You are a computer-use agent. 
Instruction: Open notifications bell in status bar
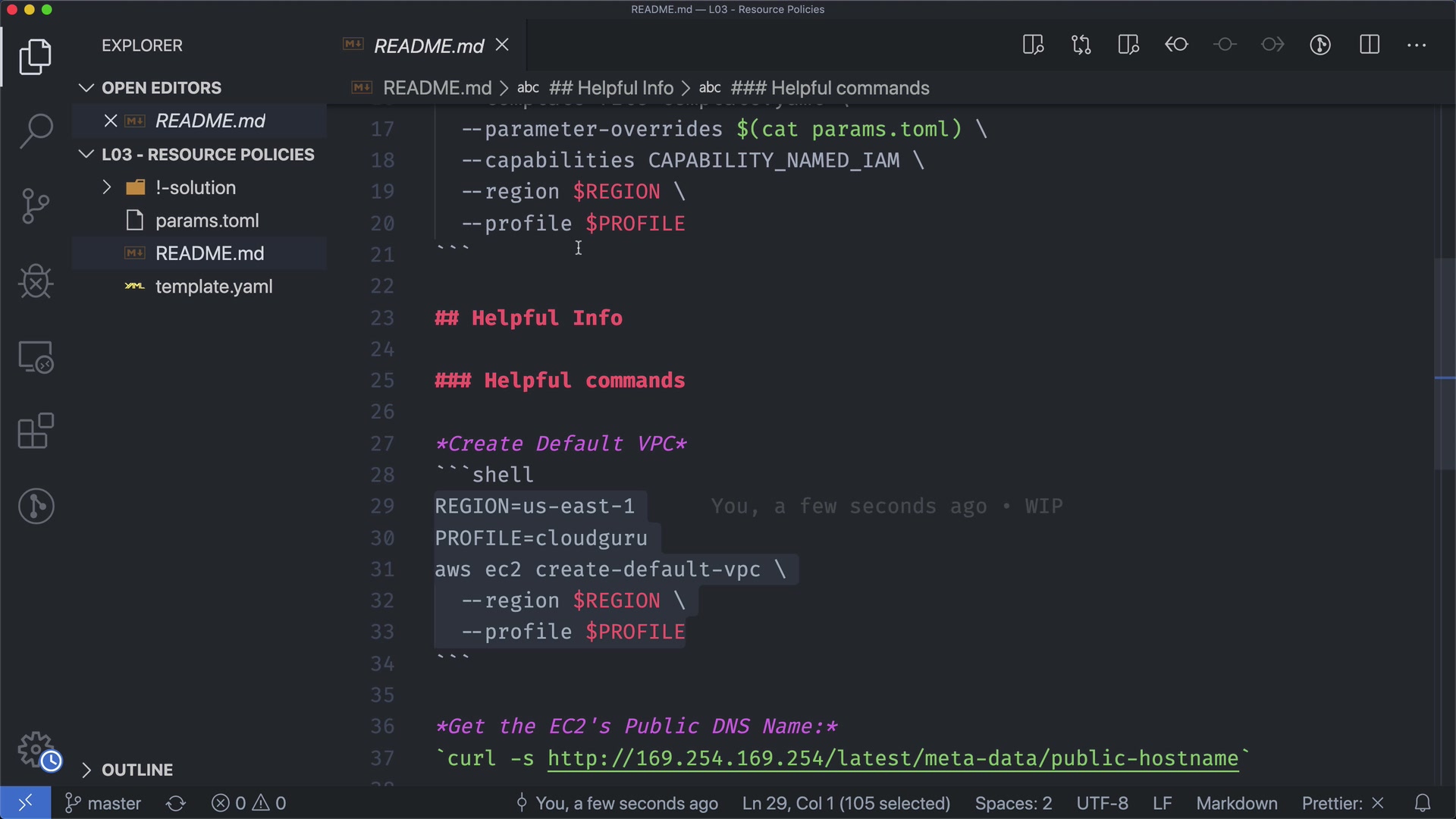coord(1423,803)
